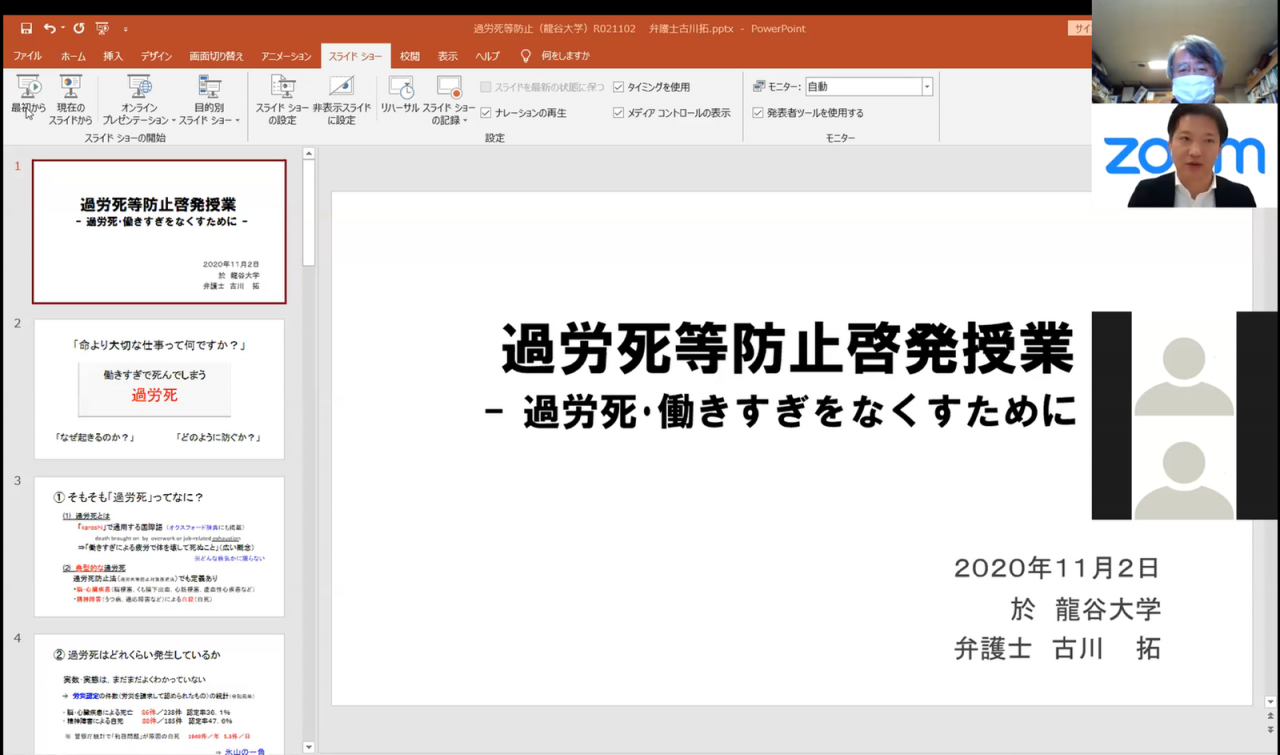This screenshot has height=755, width=1280.
Task: Start slideshow from beginning (最初から)
Action: (x=28, y=100)
